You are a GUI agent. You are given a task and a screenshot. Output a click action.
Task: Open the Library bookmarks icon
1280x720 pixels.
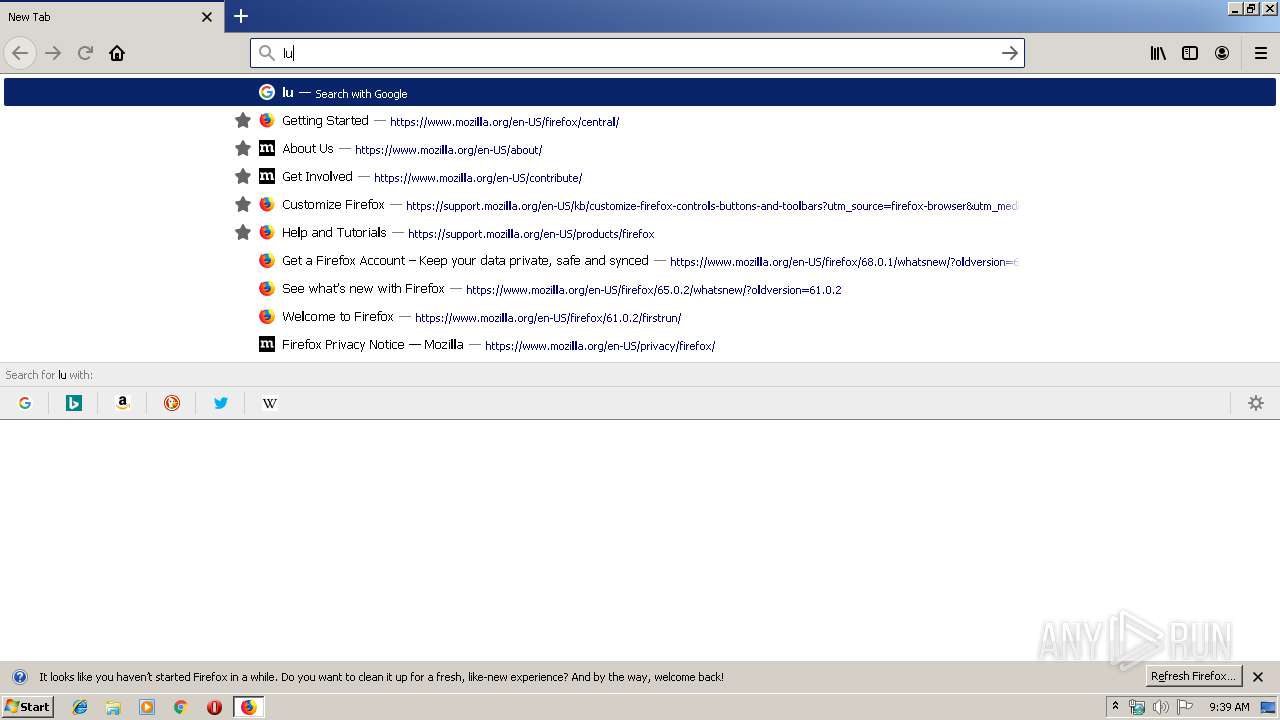(x=1158, y=53)
